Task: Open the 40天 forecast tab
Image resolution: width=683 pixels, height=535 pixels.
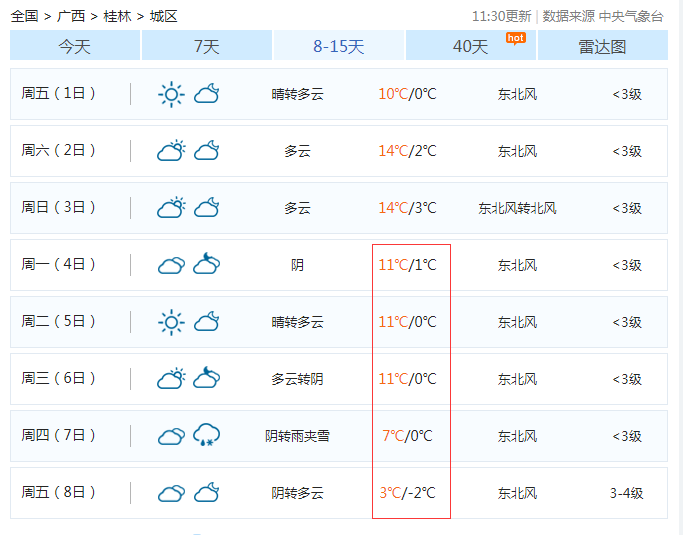Action: (471, 46)
